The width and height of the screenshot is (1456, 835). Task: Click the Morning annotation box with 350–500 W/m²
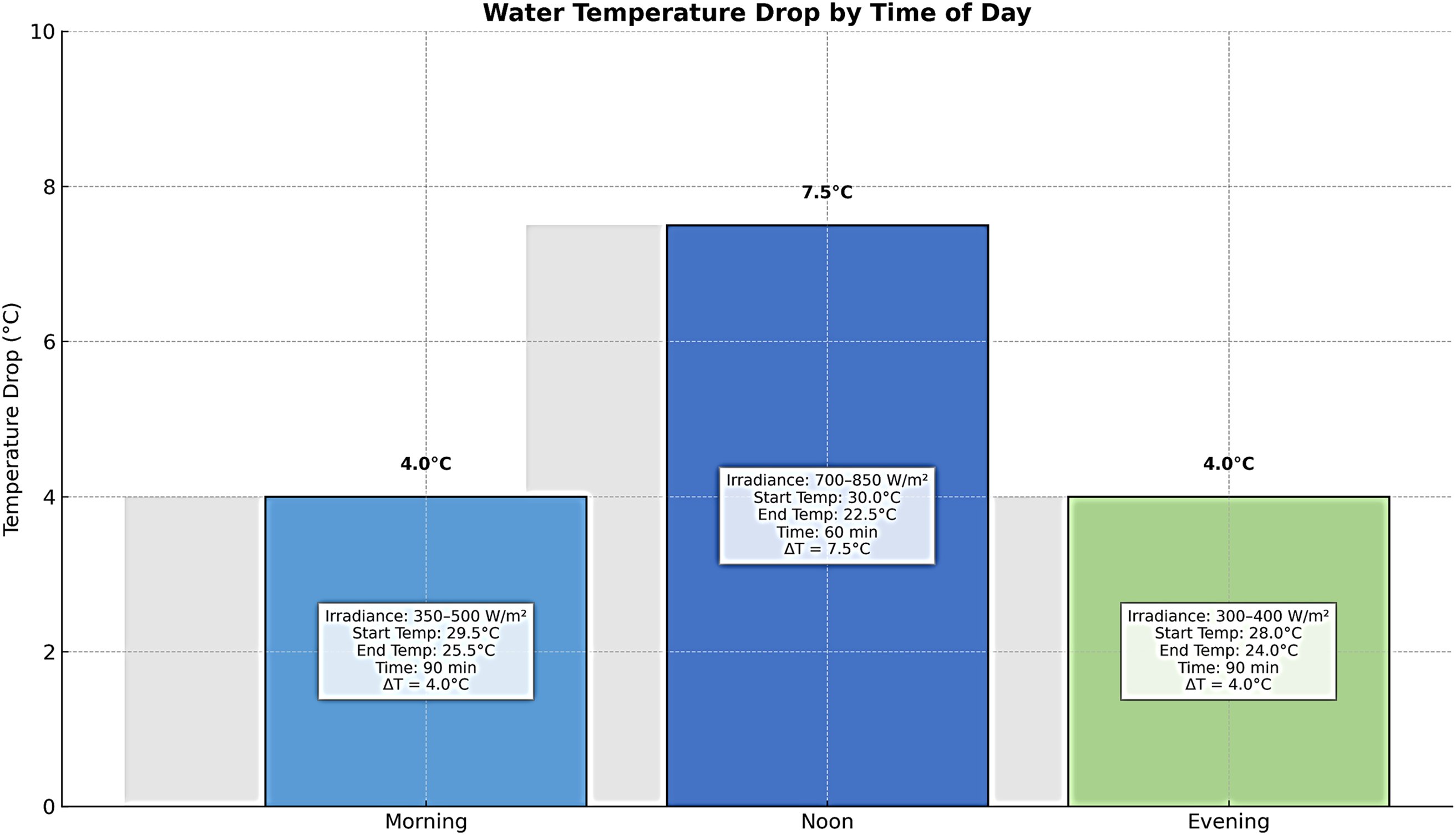[426, 650]
